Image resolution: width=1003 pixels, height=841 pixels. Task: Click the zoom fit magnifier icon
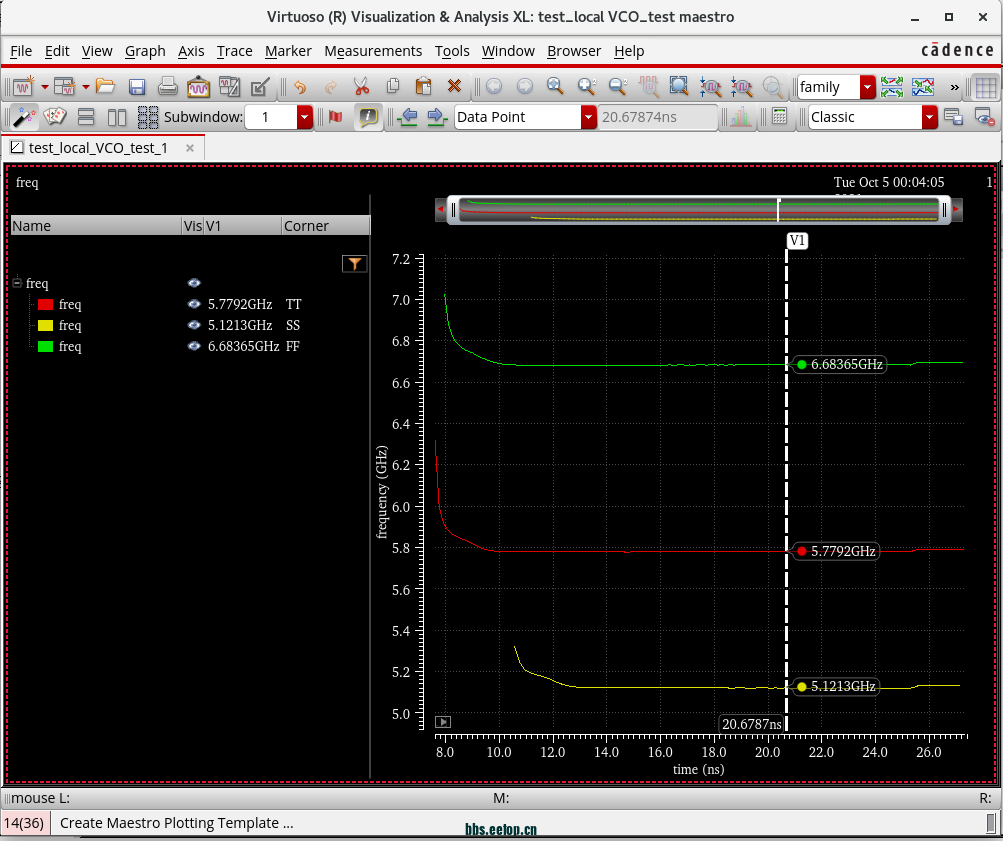click(555, 86)
